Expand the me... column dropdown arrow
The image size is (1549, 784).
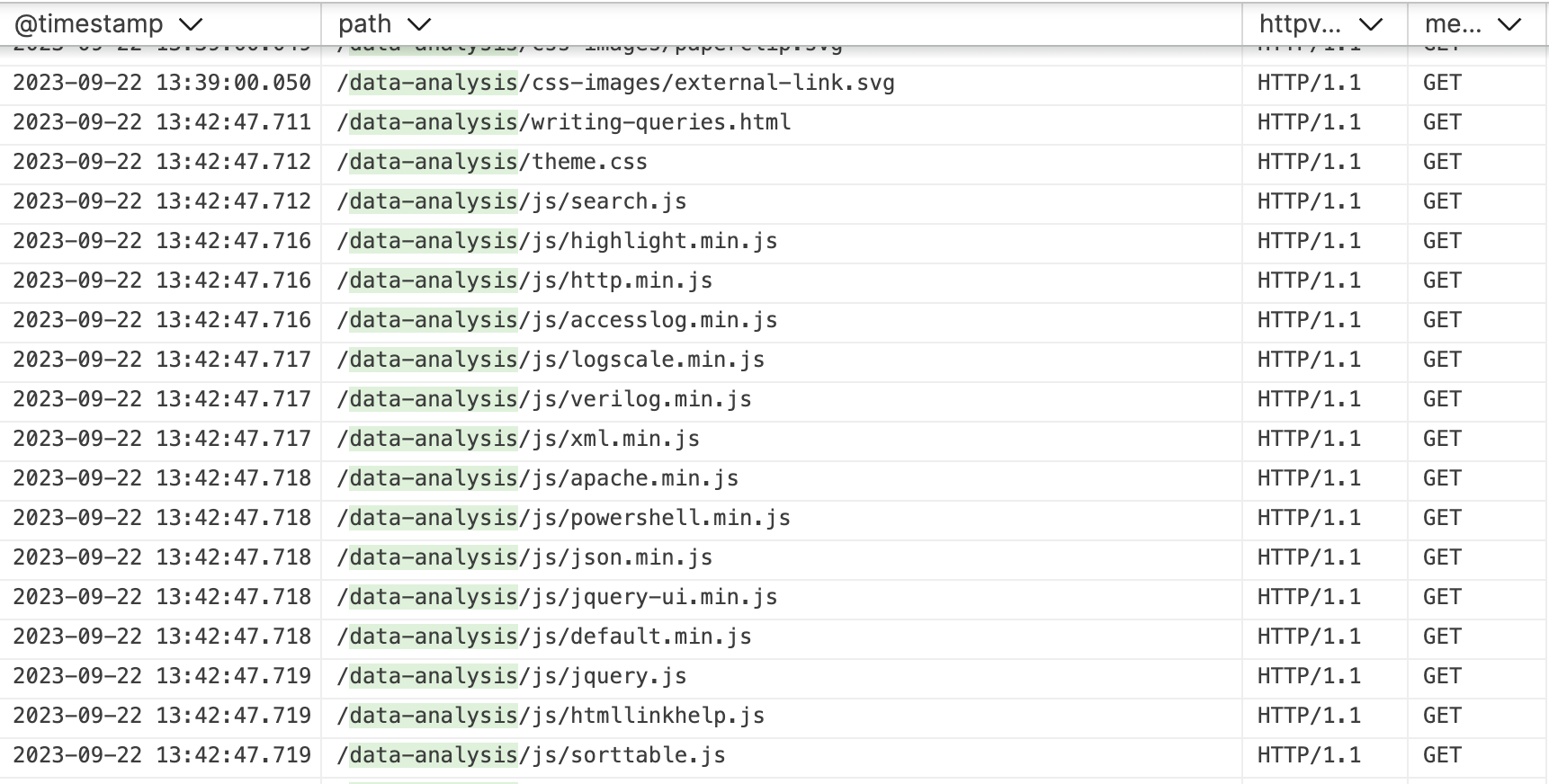pyautogui.click(x=1509, y=24)
